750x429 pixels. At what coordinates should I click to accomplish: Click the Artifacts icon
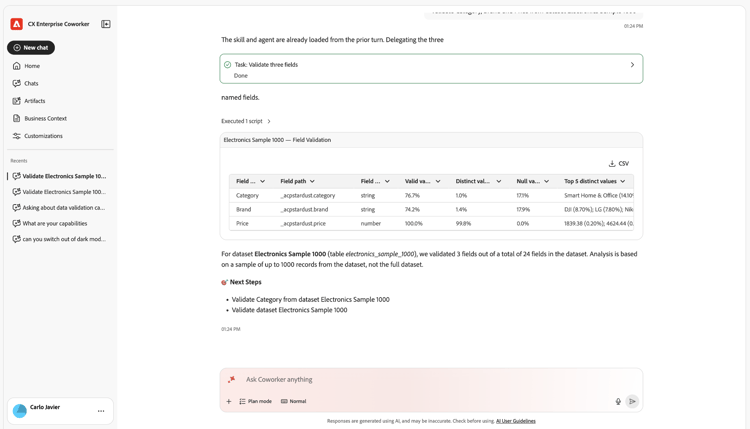(x=17, y=101)
